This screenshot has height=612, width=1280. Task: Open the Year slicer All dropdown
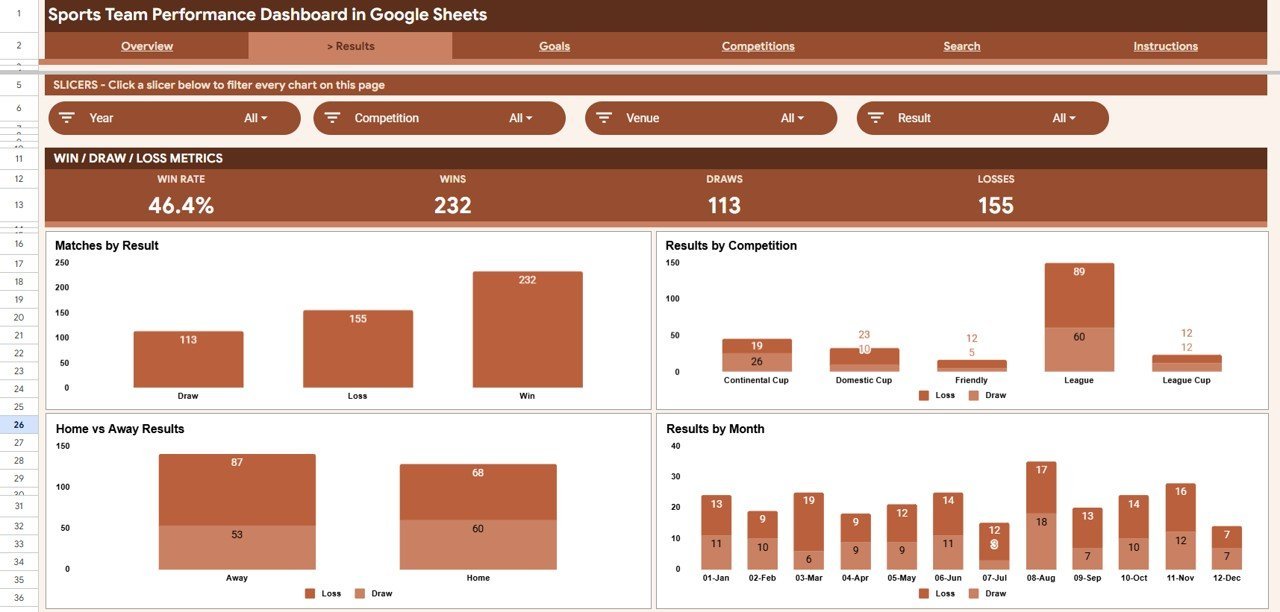[x=256, y=118]
